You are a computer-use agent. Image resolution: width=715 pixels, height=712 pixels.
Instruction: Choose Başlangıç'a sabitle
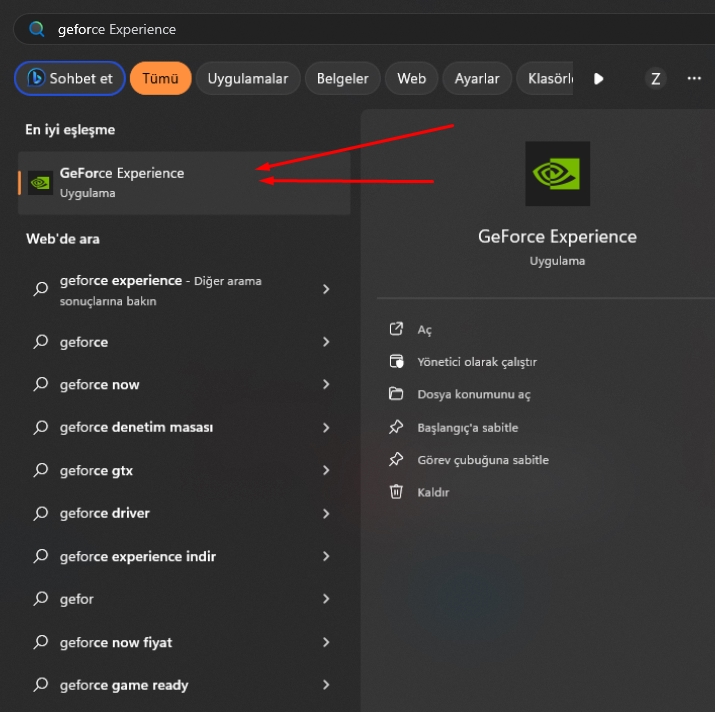point(468,428)
